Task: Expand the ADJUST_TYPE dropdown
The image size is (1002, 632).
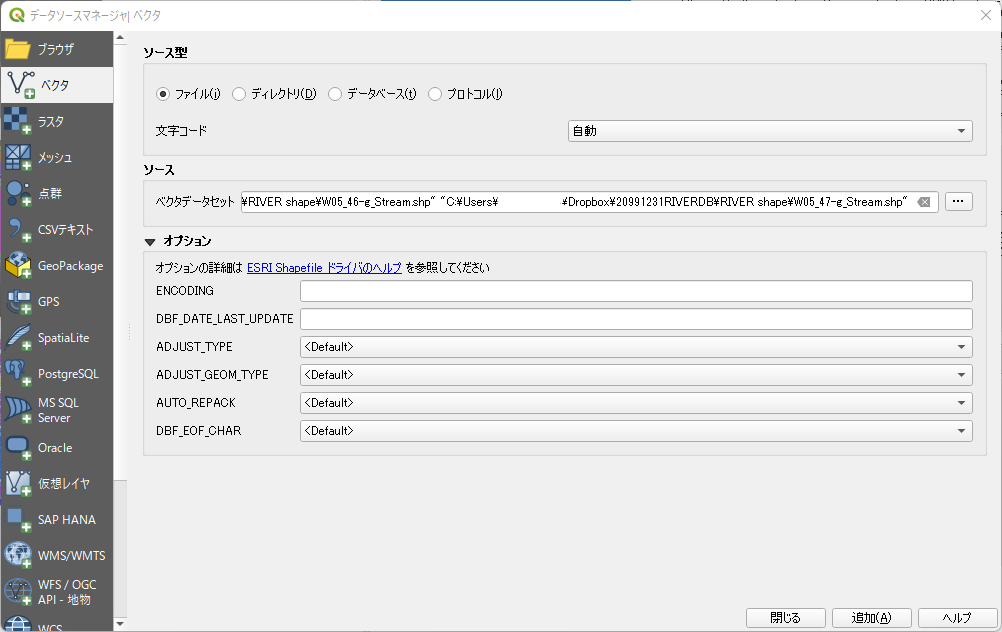Action: tap(636, 347)
